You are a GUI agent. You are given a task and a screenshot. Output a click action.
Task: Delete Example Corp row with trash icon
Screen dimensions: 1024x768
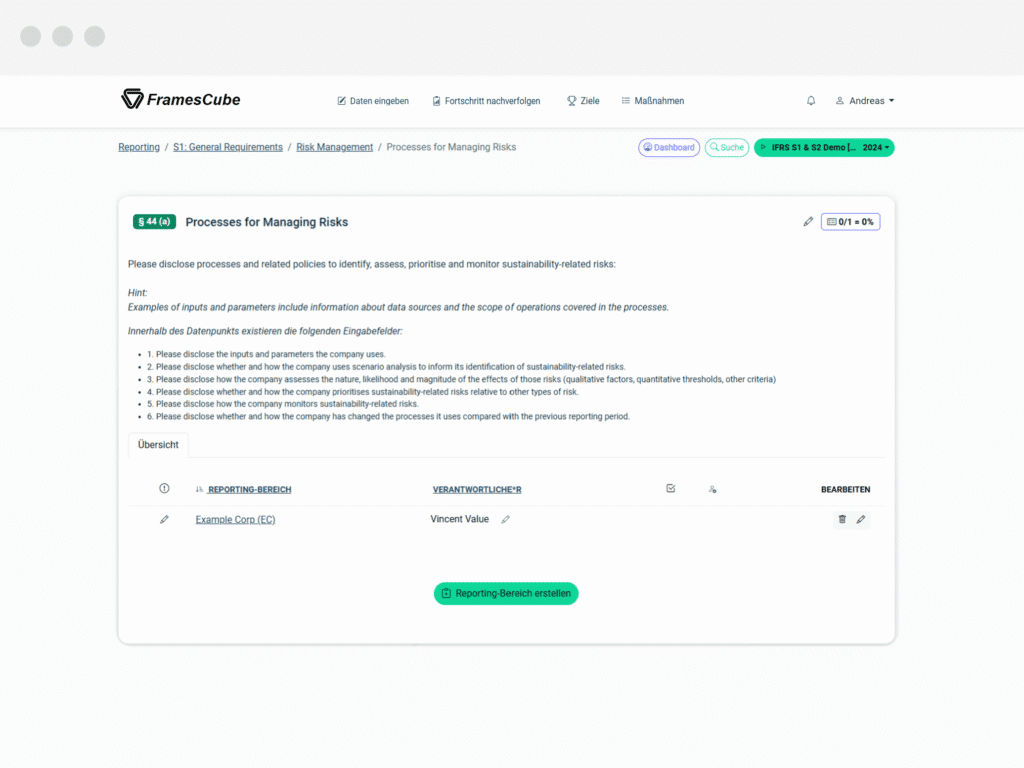842,519
